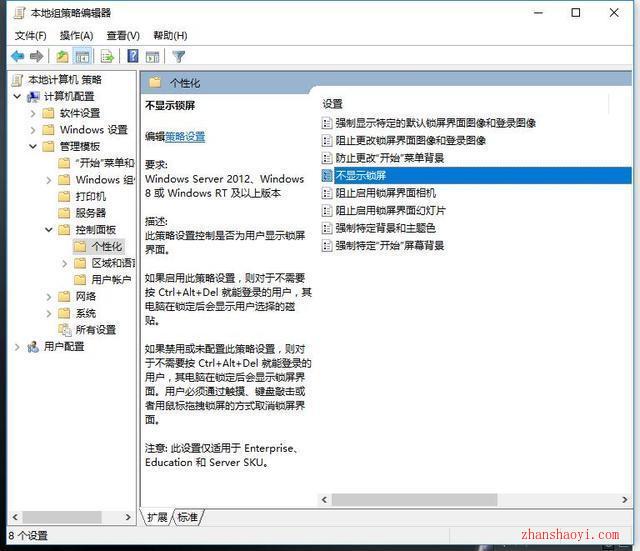640x551 pixels.
Task: Click the policy icon beside 阻止启用锁屏界面相机
Action: tap(327, 193)
